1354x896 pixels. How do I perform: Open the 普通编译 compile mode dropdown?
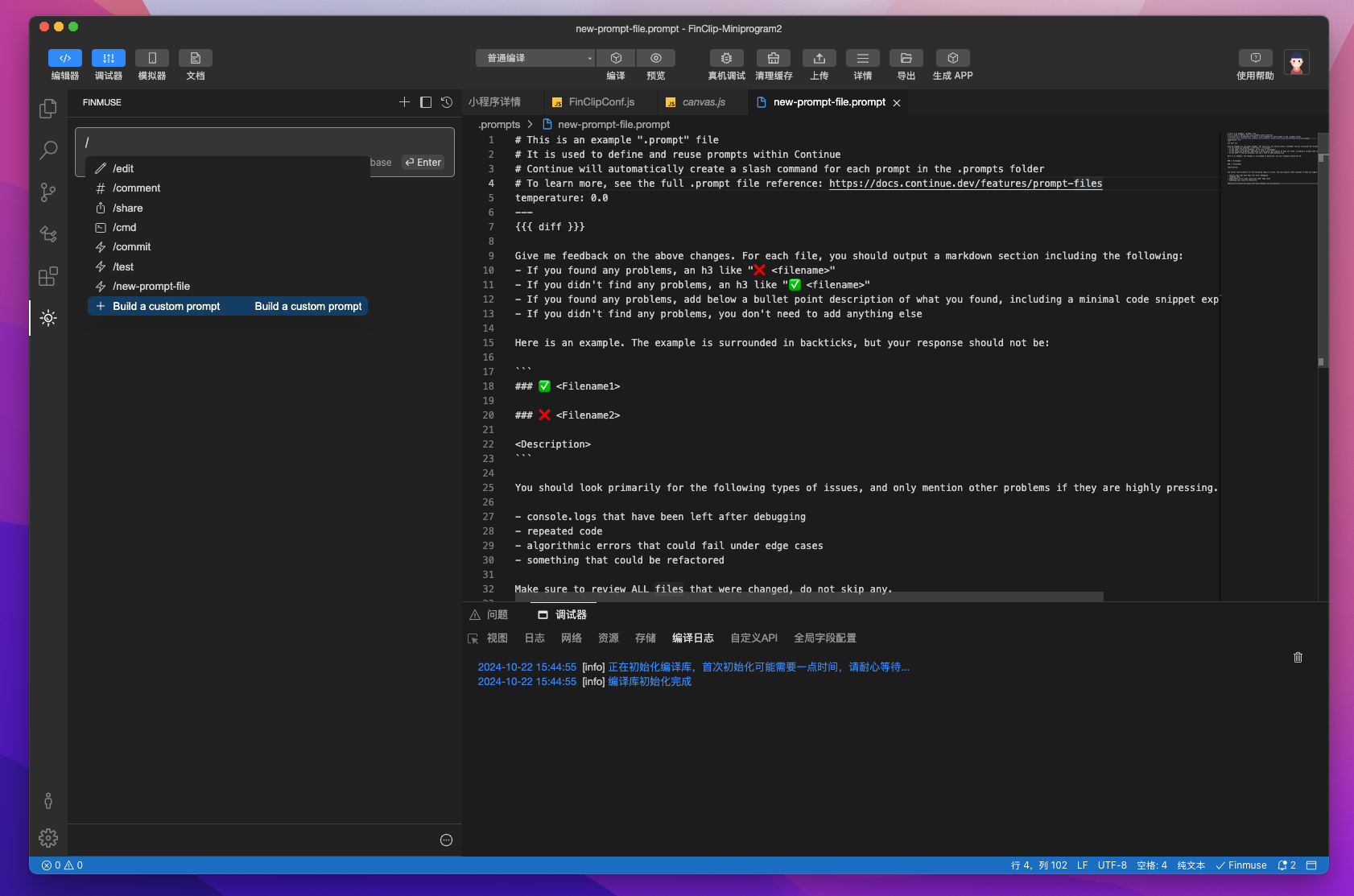535,58
